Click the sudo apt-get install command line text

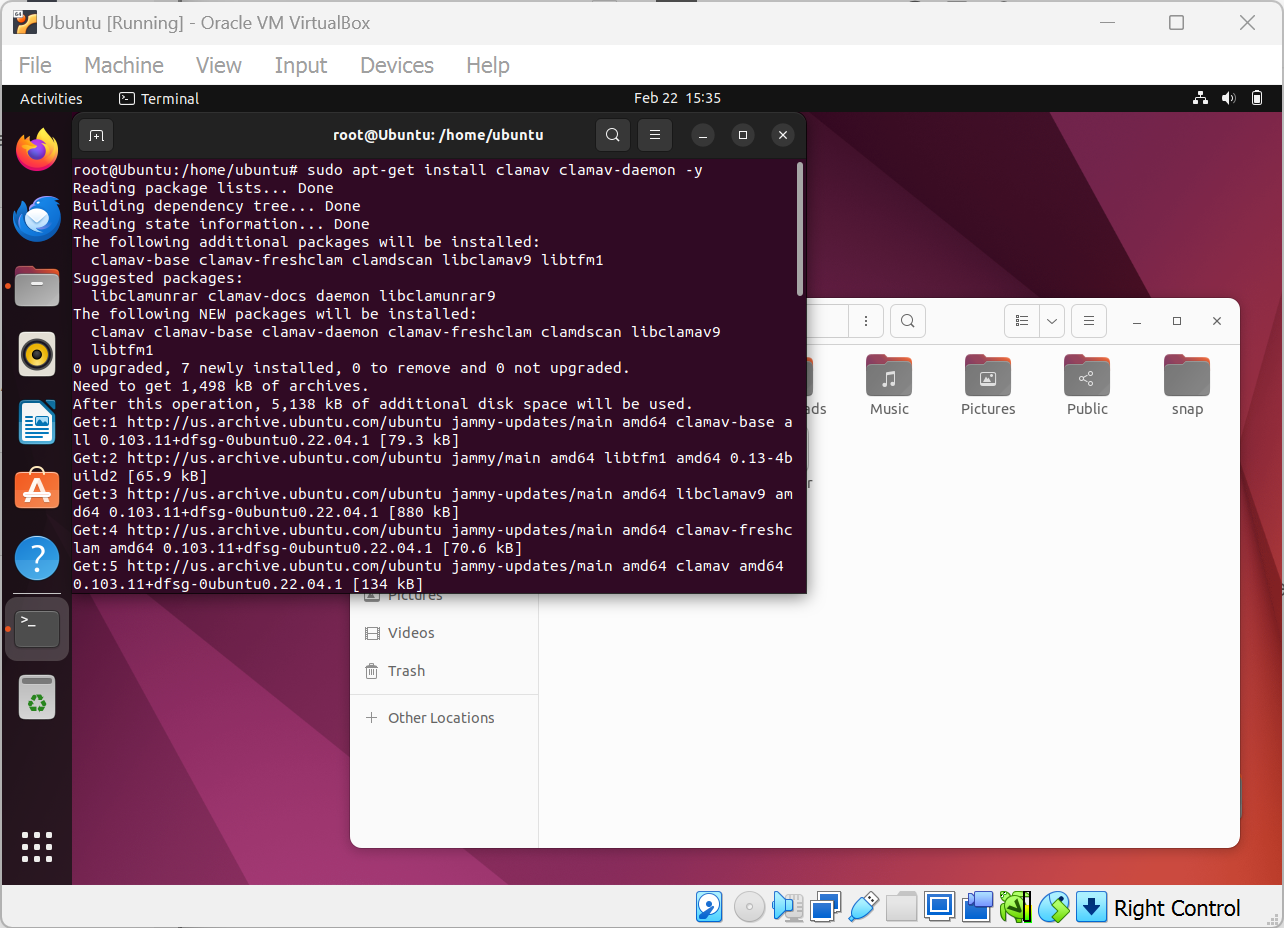(x=505, y=170)
